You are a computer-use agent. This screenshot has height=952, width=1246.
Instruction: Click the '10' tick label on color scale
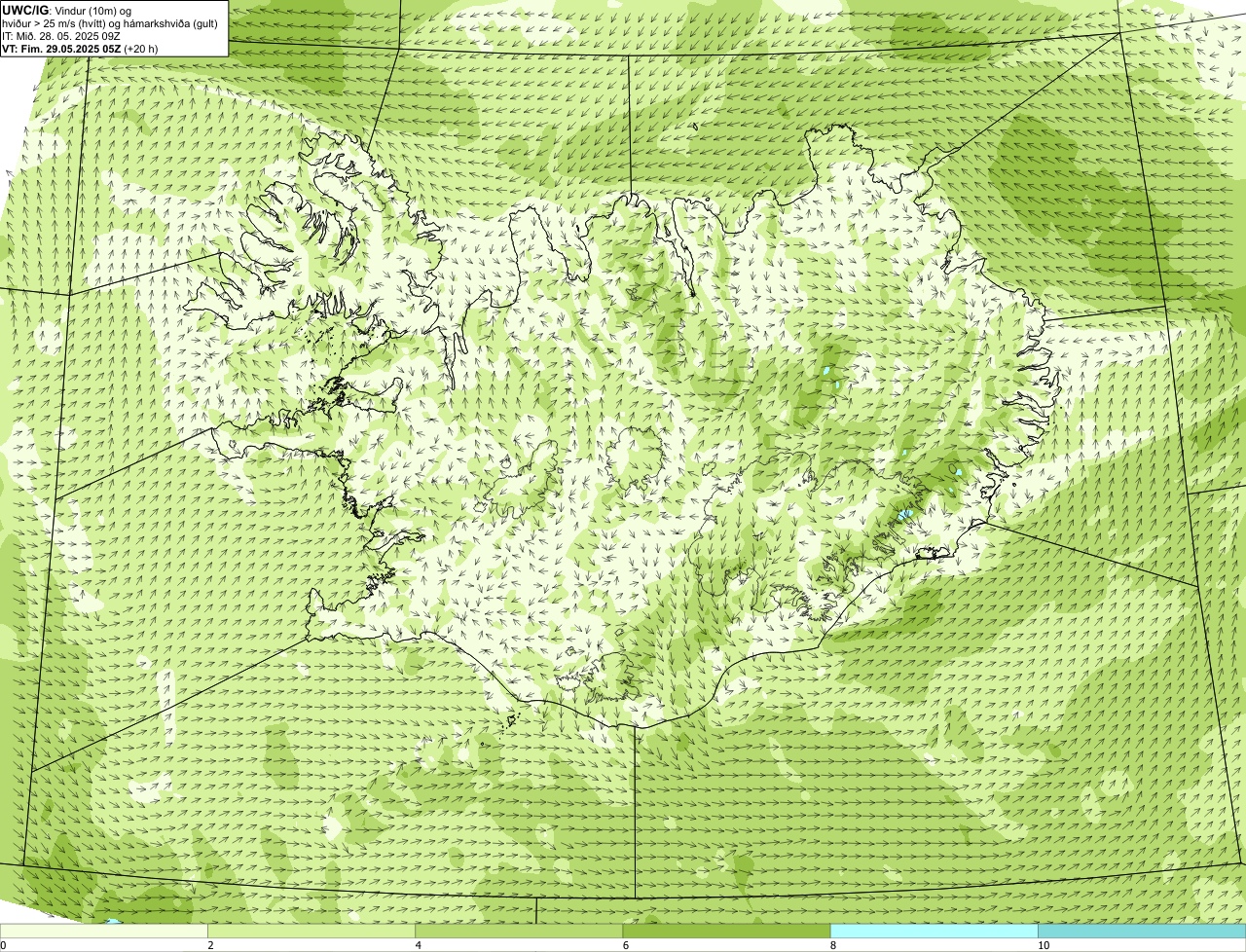tap(1044, 945)
